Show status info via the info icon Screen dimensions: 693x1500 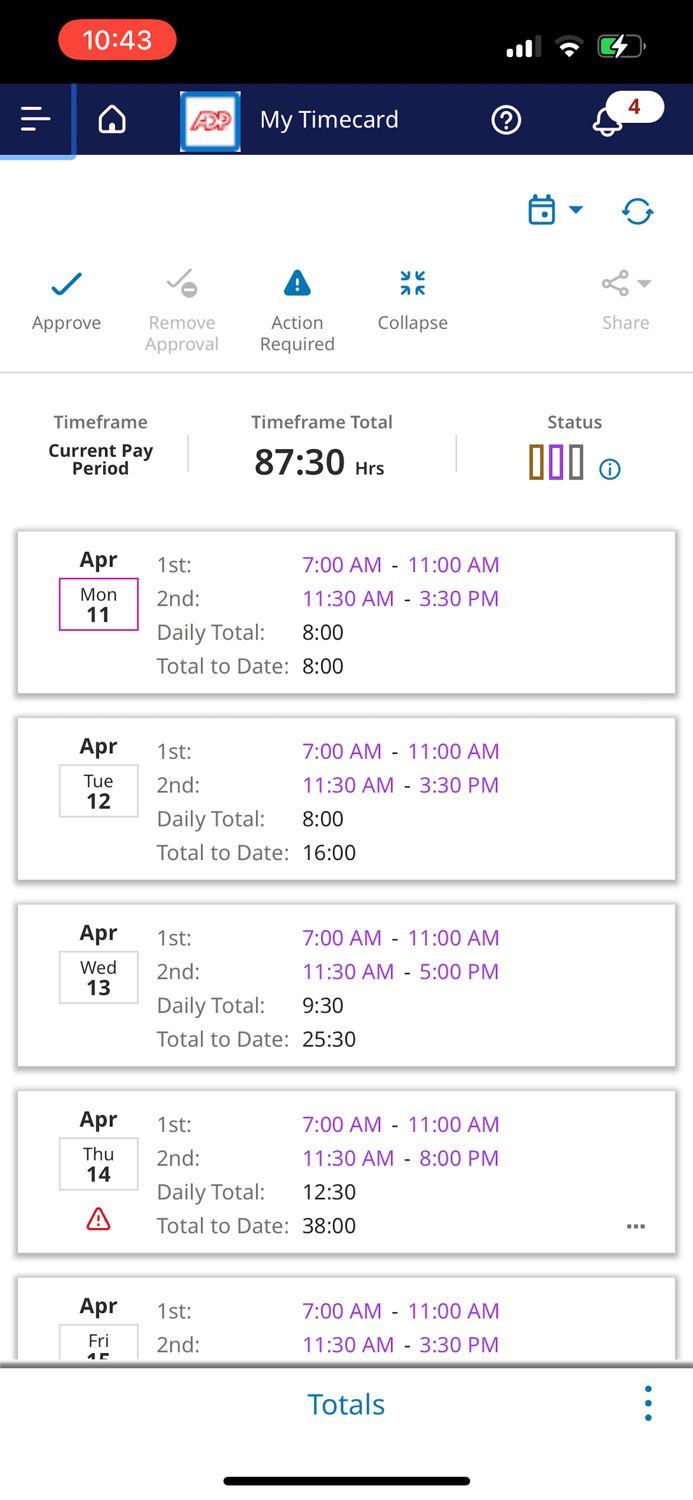coord(610,469)
